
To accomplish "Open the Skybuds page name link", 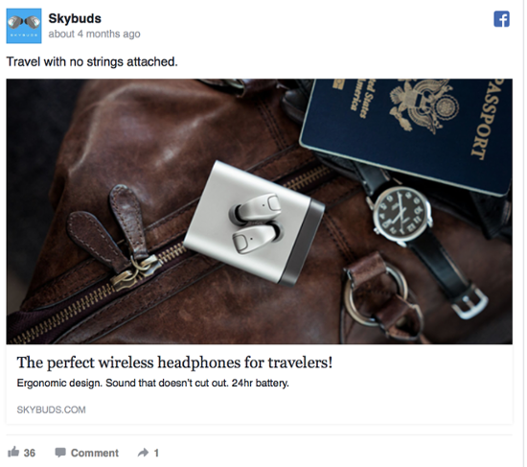I will (x=75, y=18).
